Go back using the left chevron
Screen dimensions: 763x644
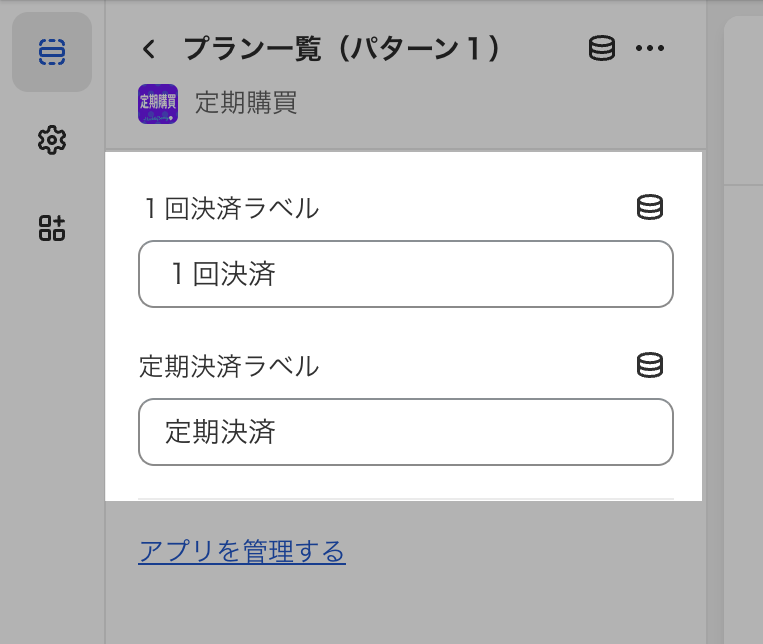[150, 48]
